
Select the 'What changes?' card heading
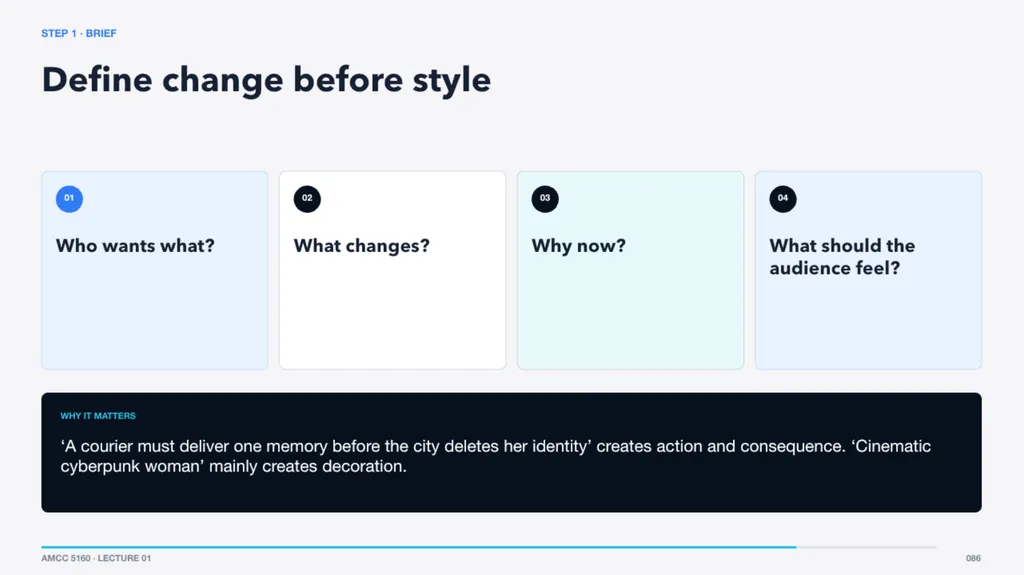click(x=362, y=246)
